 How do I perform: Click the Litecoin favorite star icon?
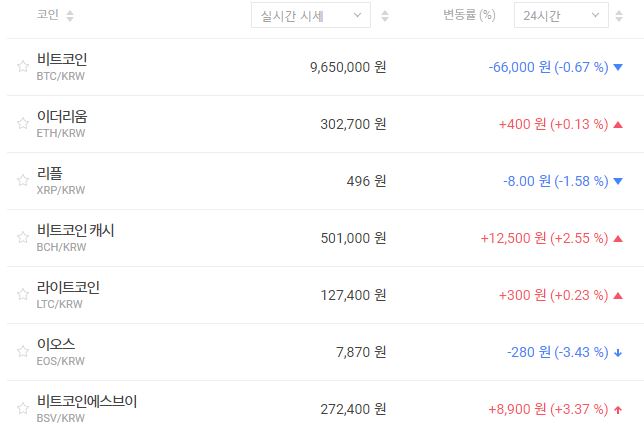(22, 295)
